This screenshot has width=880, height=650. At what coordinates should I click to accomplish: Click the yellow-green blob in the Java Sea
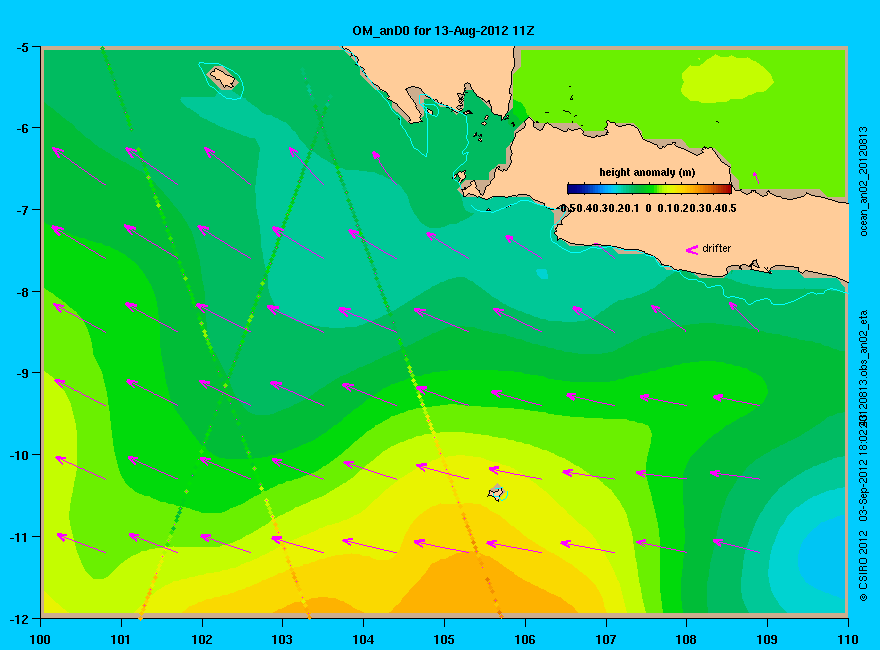pos(727,79)
